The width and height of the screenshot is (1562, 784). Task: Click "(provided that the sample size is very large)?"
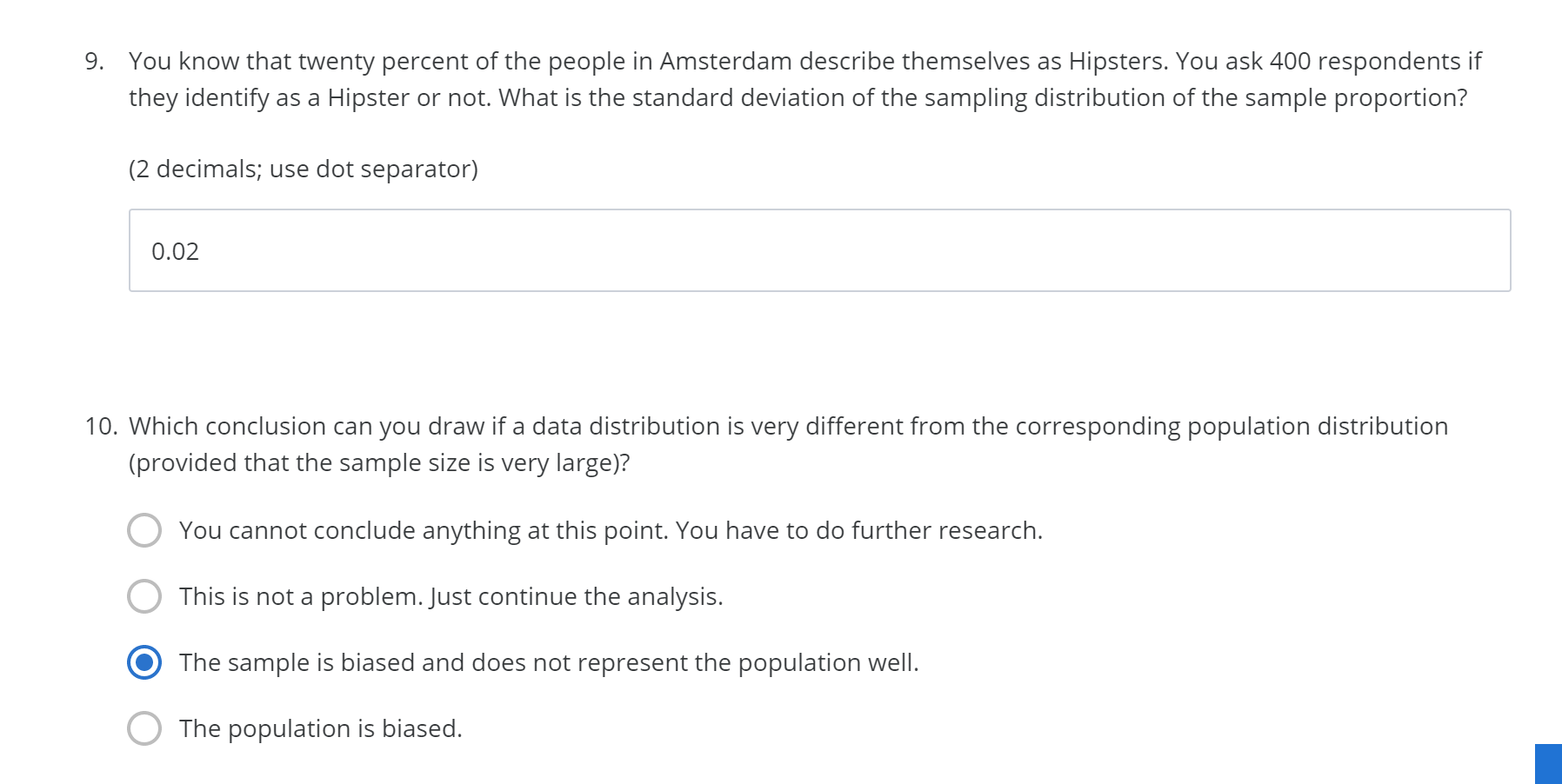(x=379, y=462)
